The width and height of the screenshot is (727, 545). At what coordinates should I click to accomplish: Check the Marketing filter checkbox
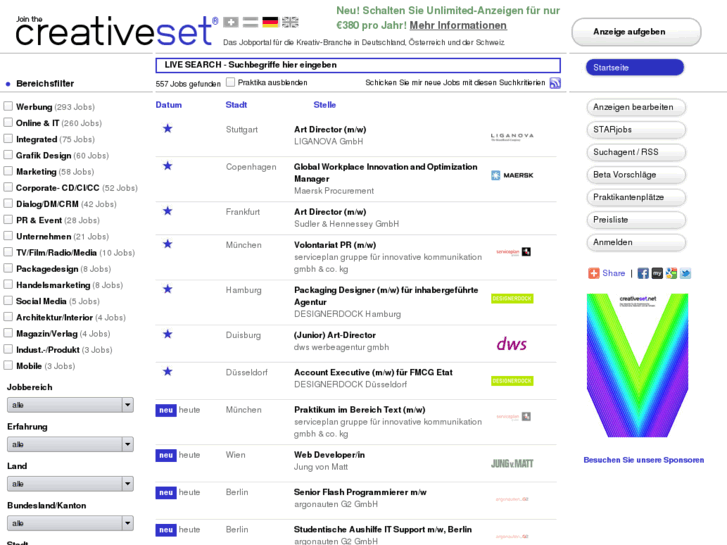8,171
